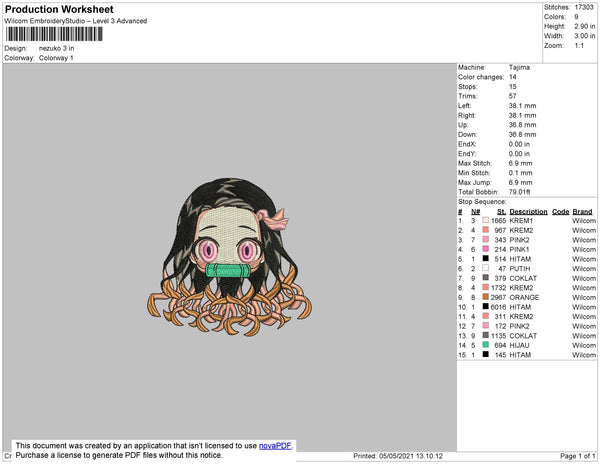Click the PINK2 row with 343 stitches
The height and width of the screenshot is (464, 600).
[x=527, y=240]
